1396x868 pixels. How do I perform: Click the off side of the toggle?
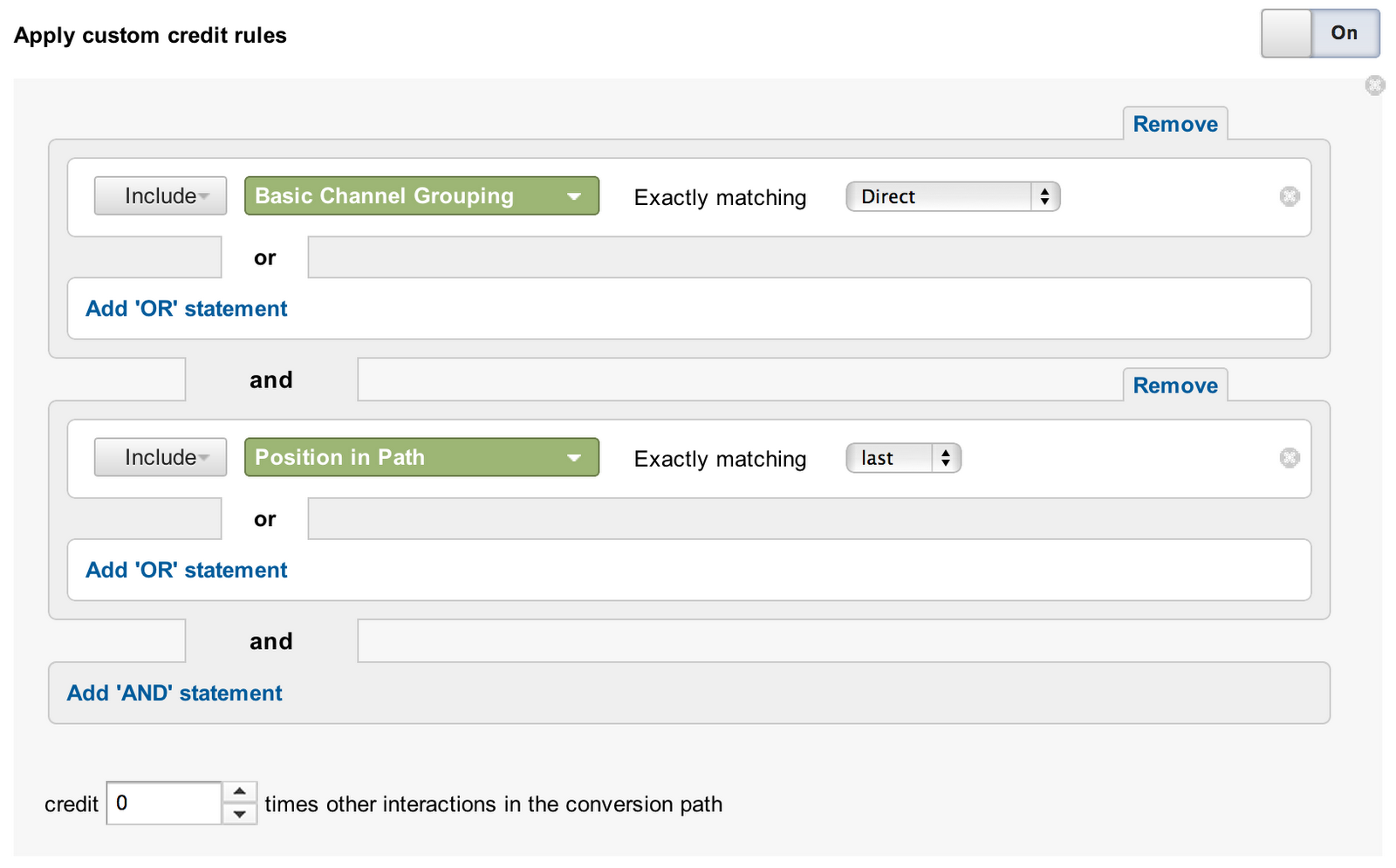[x=1286, y=33]
